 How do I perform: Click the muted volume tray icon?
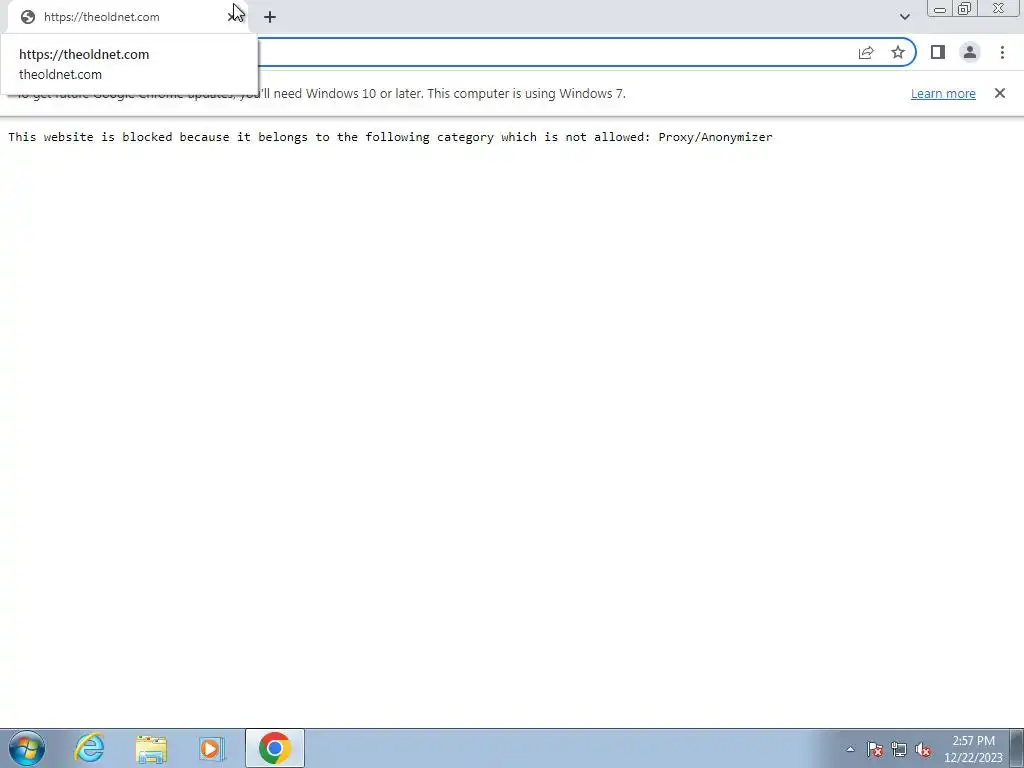(x=923, y=750)
